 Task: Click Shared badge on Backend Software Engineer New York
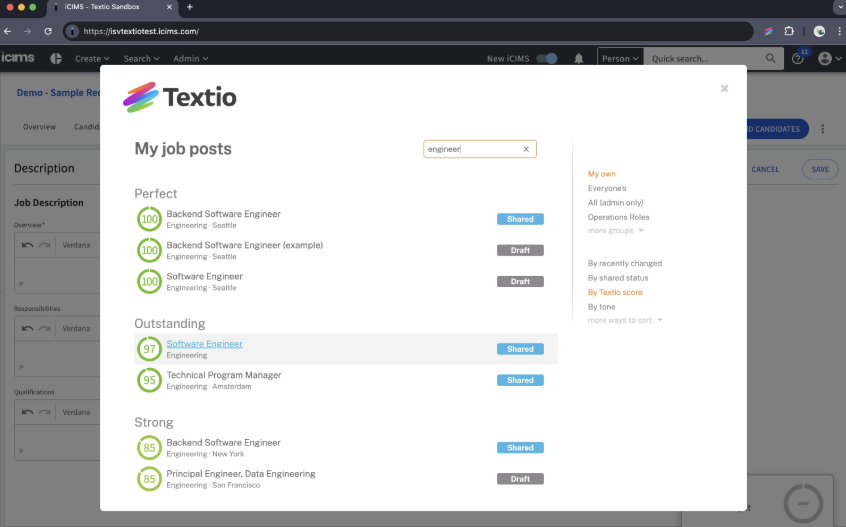tap(520, 448)
